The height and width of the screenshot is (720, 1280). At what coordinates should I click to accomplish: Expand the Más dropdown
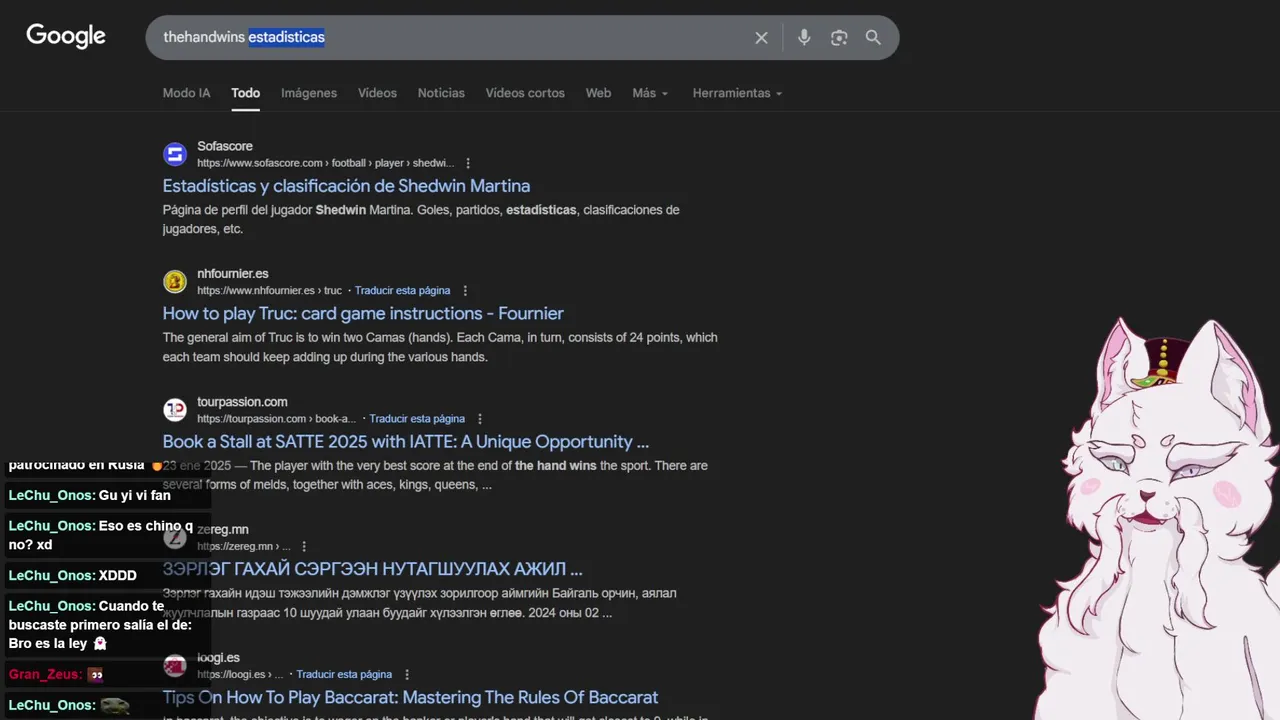[x=650, y=93]
